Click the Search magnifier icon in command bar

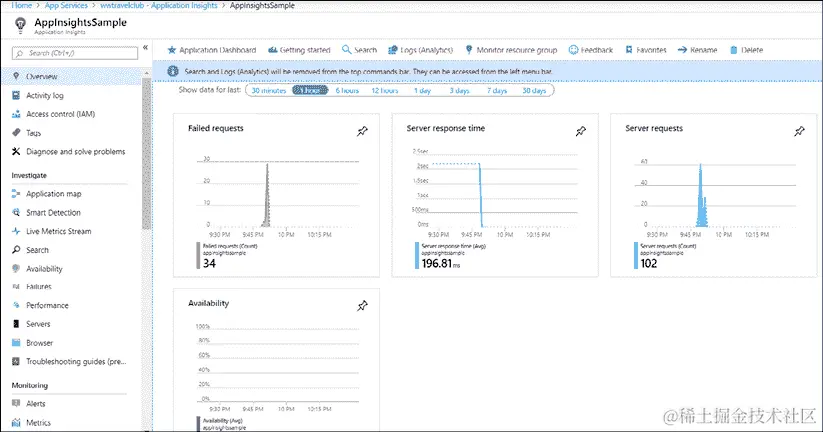click(x=346, y=49)
